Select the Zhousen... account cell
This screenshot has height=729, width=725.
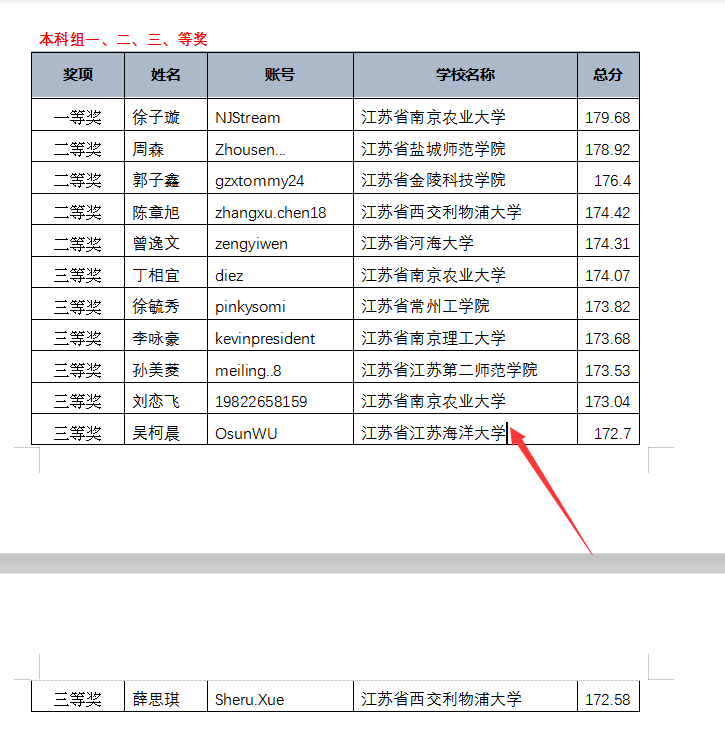pyautogui.click(x=250, y=149)
